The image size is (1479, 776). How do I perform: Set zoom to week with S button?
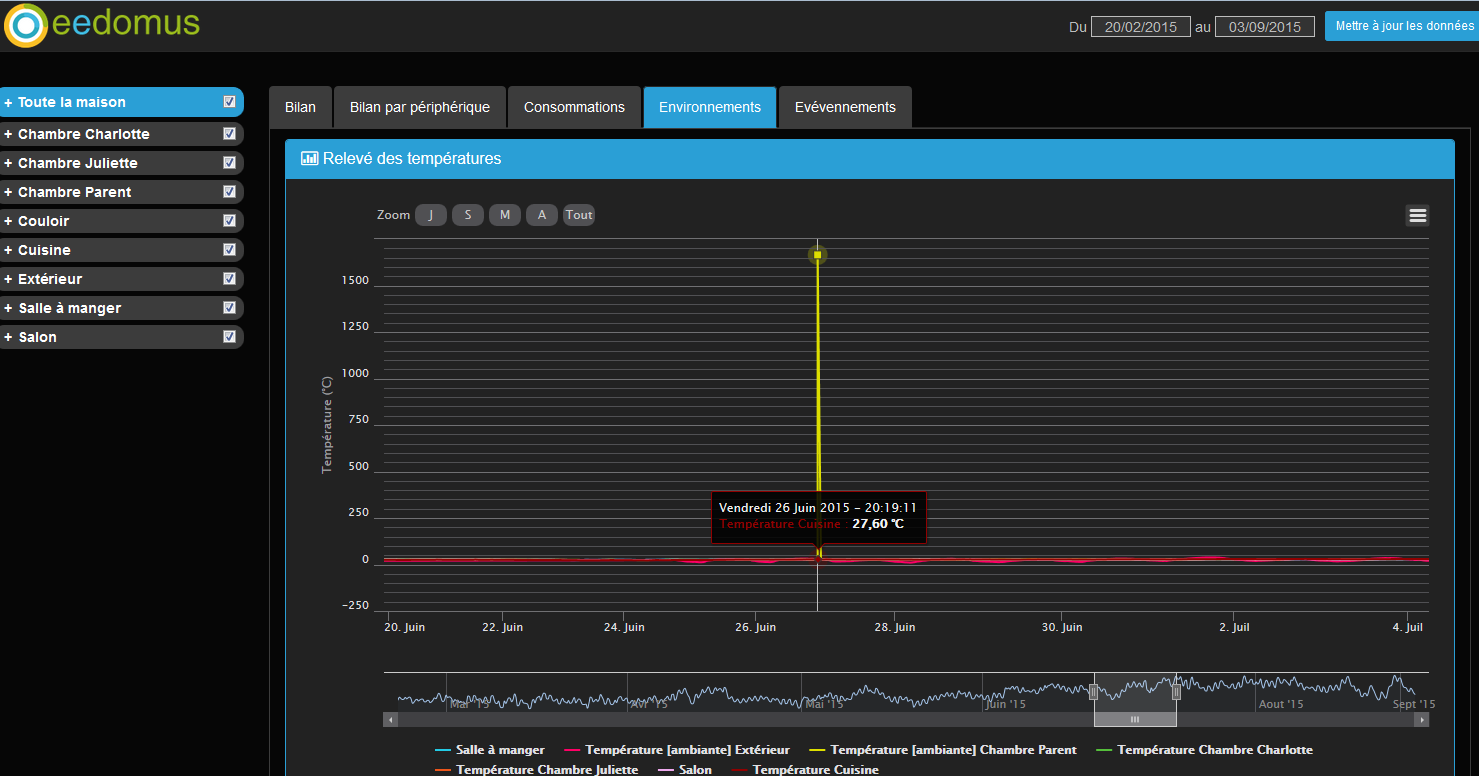(468, 215)
